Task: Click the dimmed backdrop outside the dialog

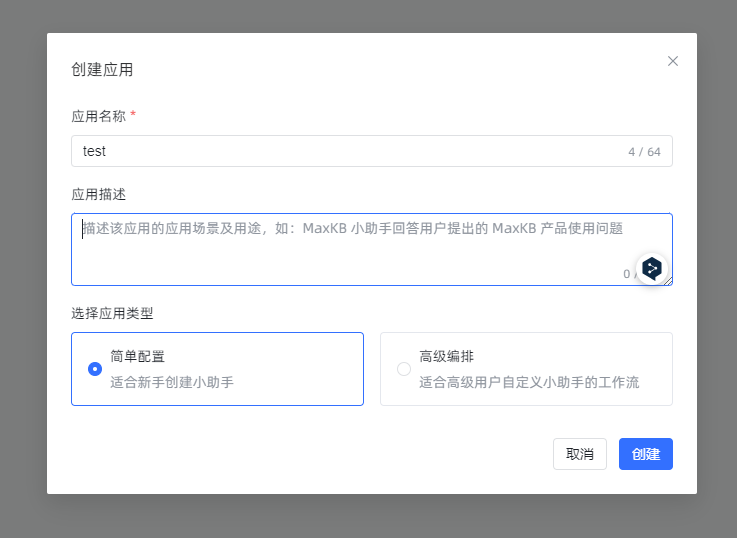Action: 22,270
